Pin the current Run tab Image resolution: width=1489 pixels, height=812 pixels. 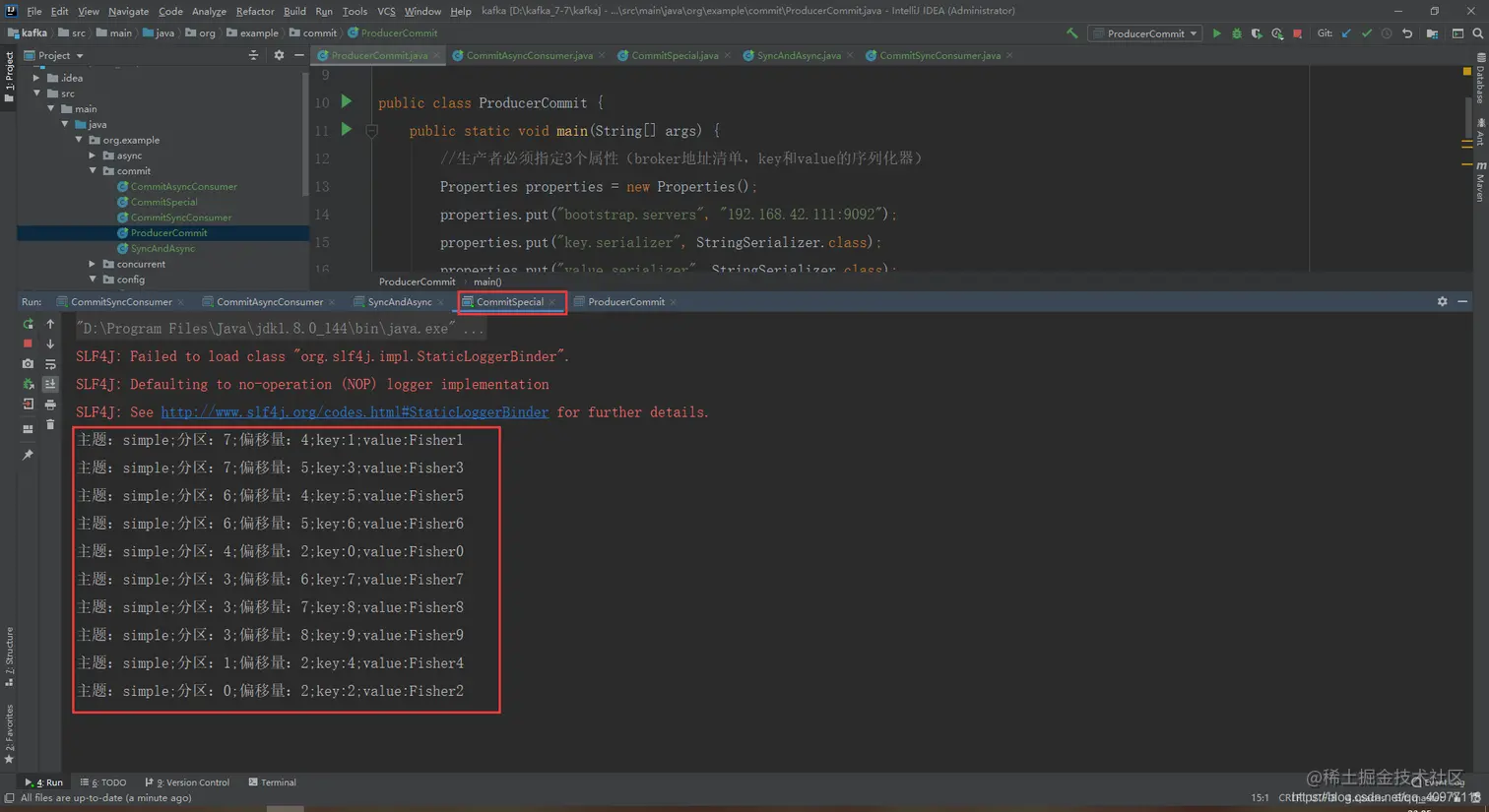tap(28, 455)
